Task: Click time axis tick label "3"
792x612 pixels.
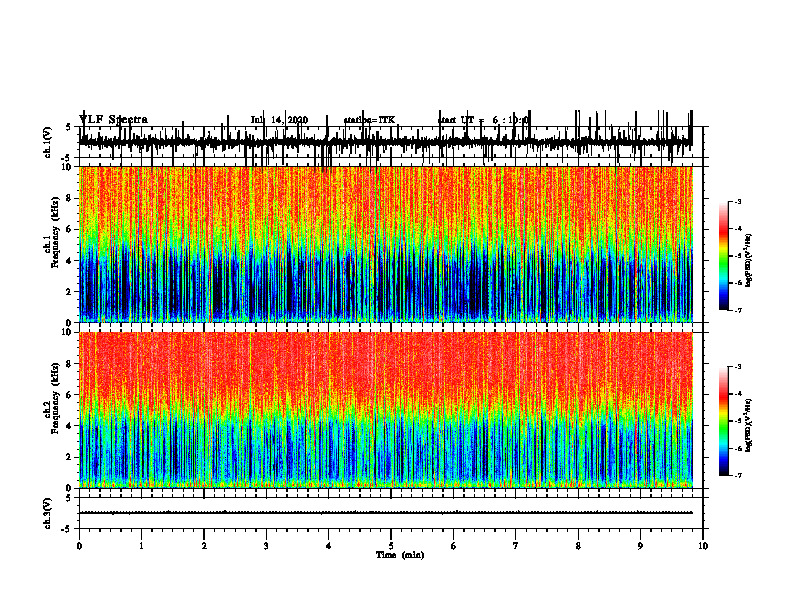Action: (266, 546)
